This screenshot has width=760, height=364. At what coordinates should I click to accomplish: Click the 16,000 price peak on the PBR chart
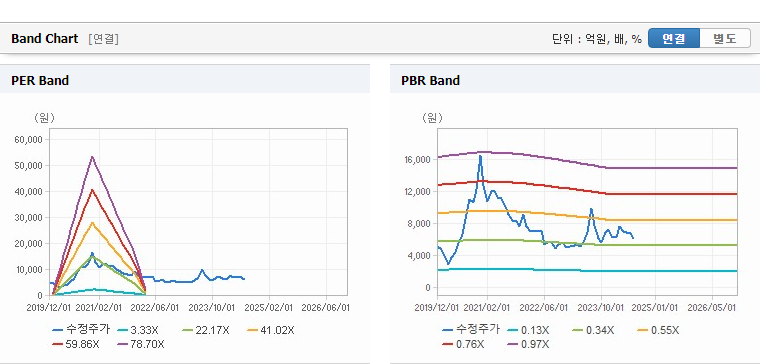click(480, 156)
